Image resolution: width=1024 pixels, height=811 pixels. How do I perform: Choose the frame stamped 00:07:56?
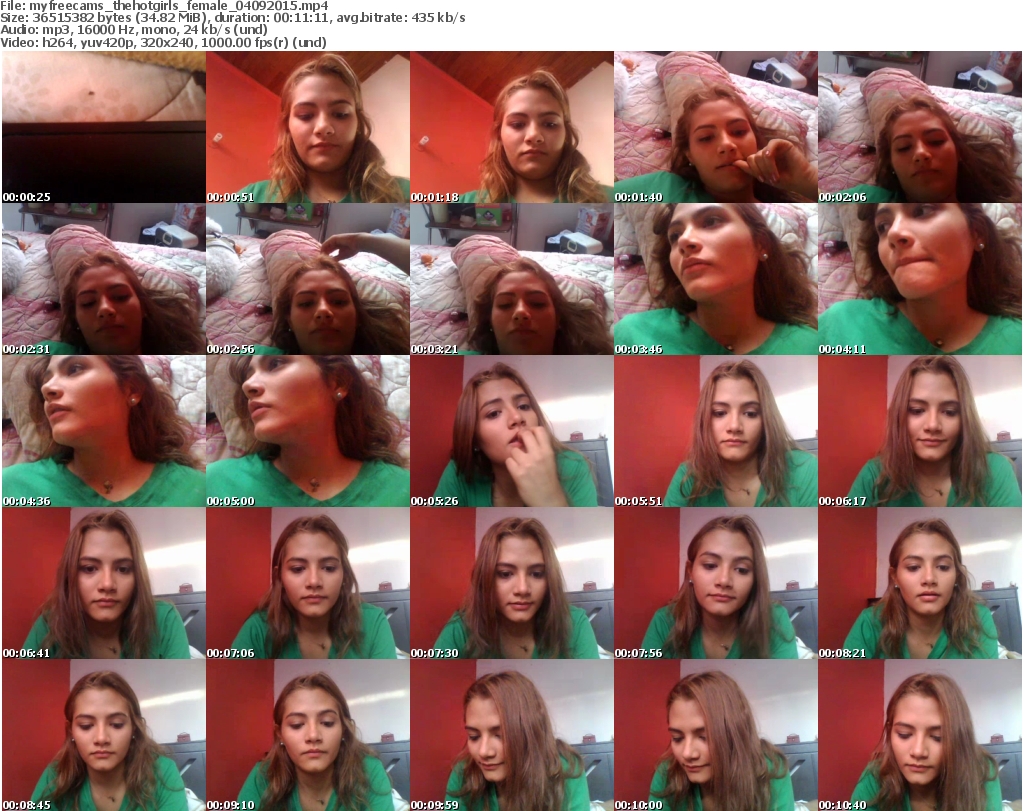tap(716, 583)
